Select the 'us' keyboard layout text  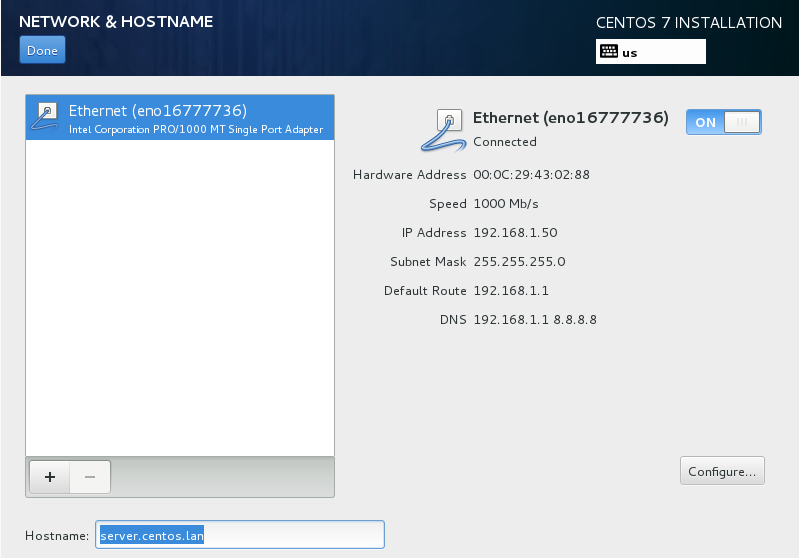(630, 53)
